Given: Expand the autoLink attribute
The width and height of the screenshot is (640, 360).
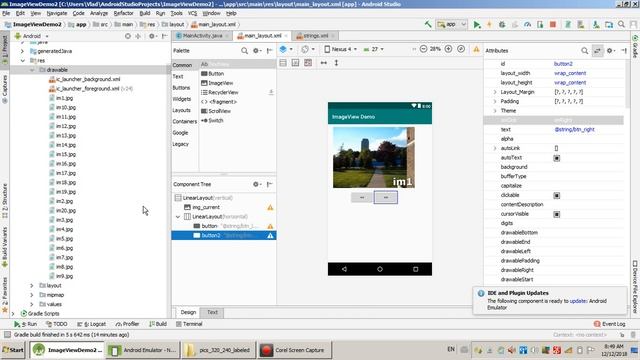Looking at the screenshot, I should (495, 149).
